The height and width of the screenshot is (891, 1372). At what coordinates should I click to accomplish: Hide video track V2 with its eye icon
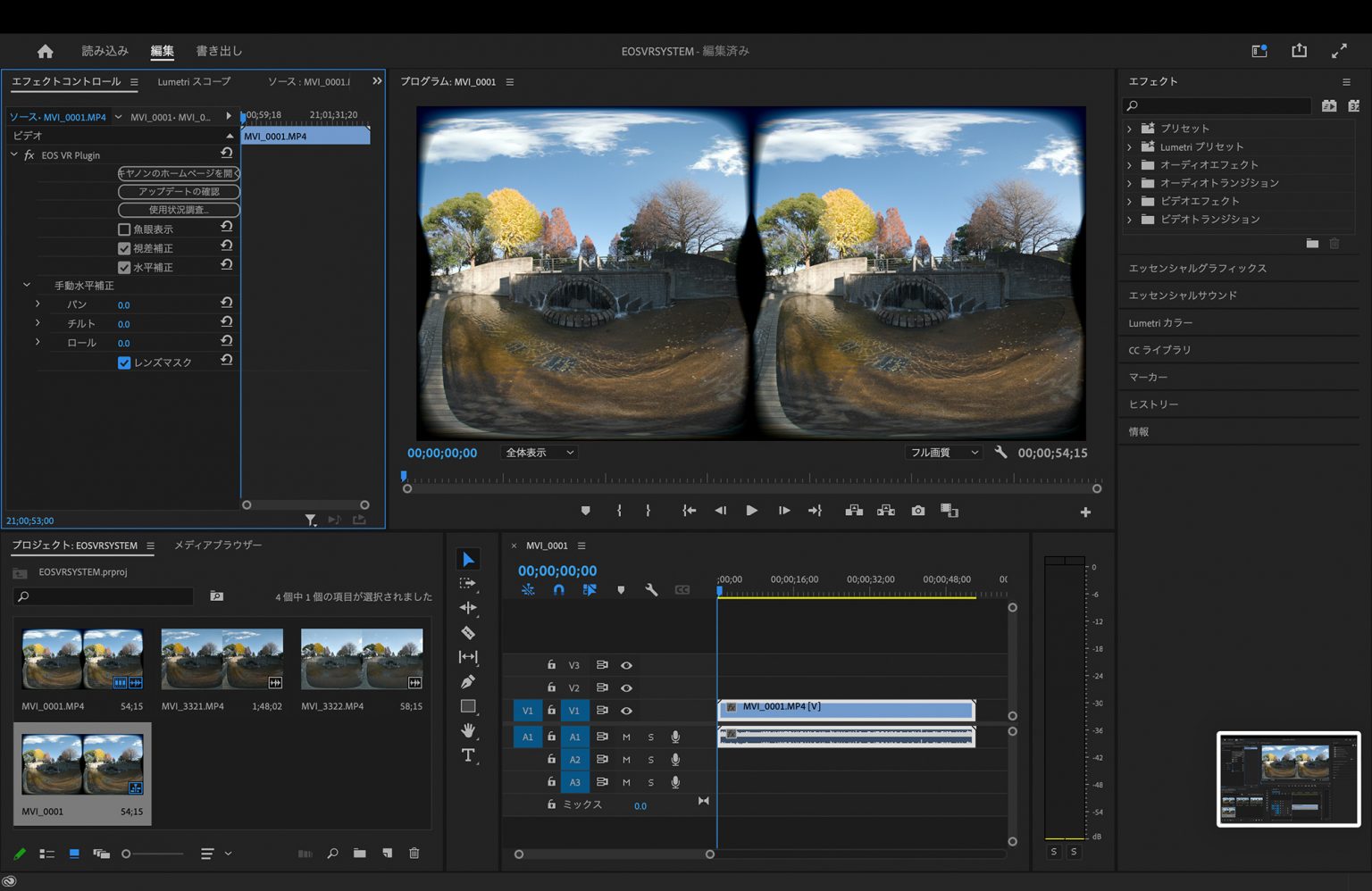point(626,687)
